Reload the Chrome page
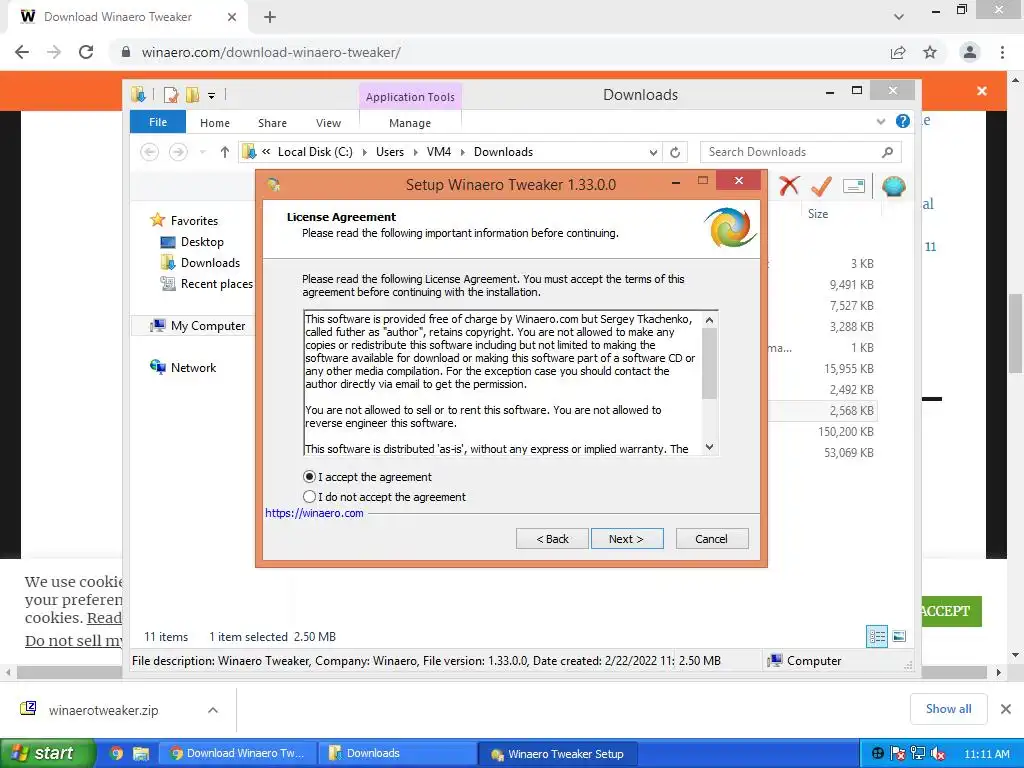Viewport: 1024px width, 768px height. coord(86,52)
